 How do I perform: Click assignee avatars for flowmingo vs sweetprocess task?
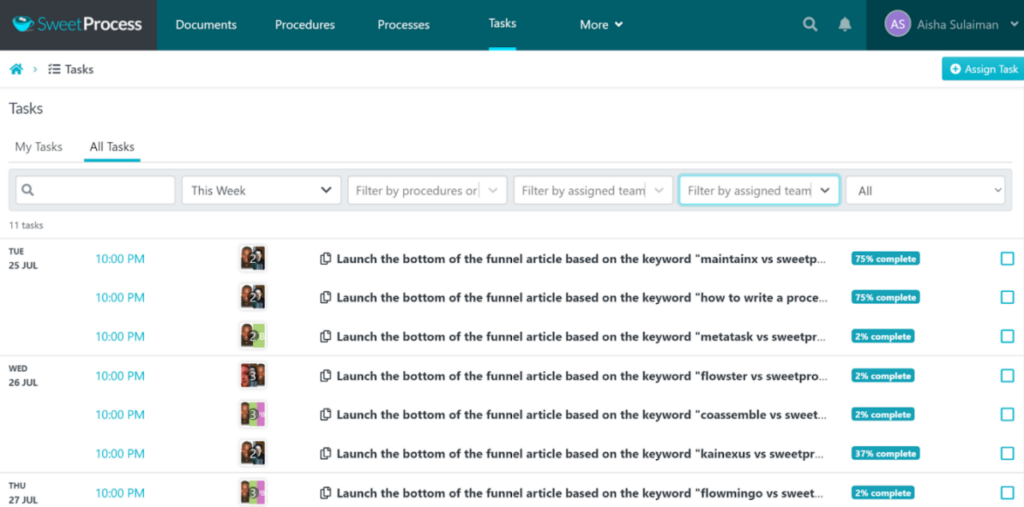(253, 493)
